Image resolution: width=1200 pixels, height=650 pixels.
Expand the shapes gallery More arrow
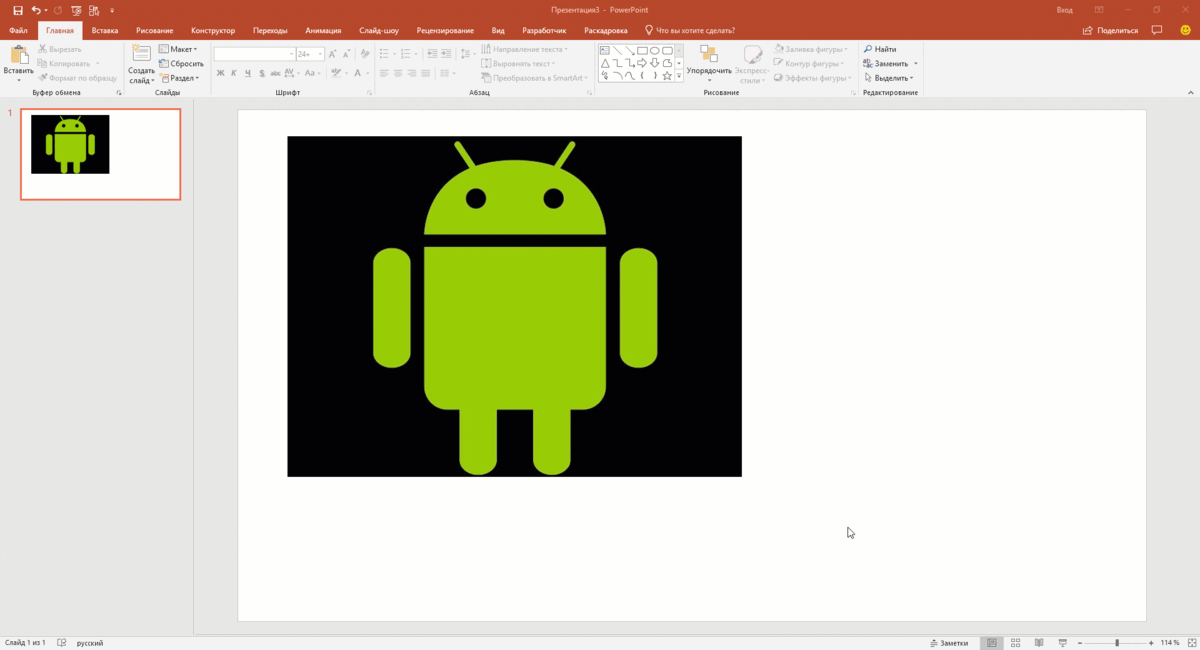click(x=680, y=74)
